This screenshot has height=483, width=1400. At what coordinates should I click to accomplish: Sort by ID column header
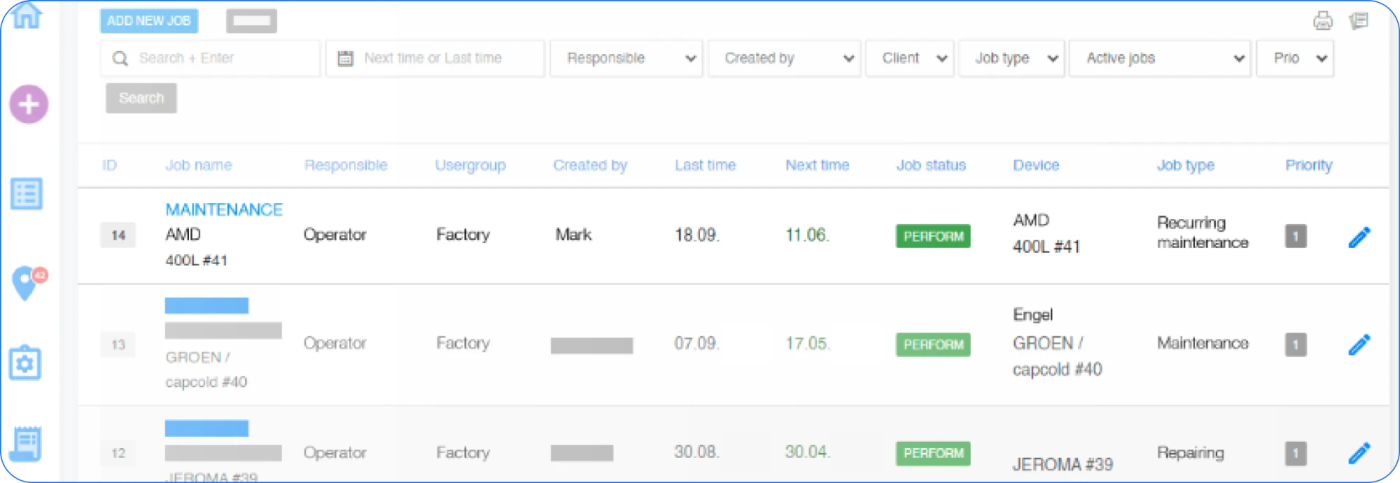[x=109, y=165]
